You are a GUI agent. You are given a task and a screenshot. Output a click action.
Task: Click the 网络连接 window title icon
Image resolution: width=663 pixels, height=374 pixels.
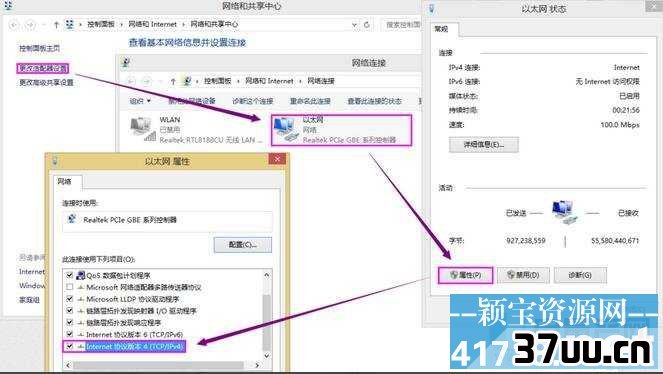point(125,63)
